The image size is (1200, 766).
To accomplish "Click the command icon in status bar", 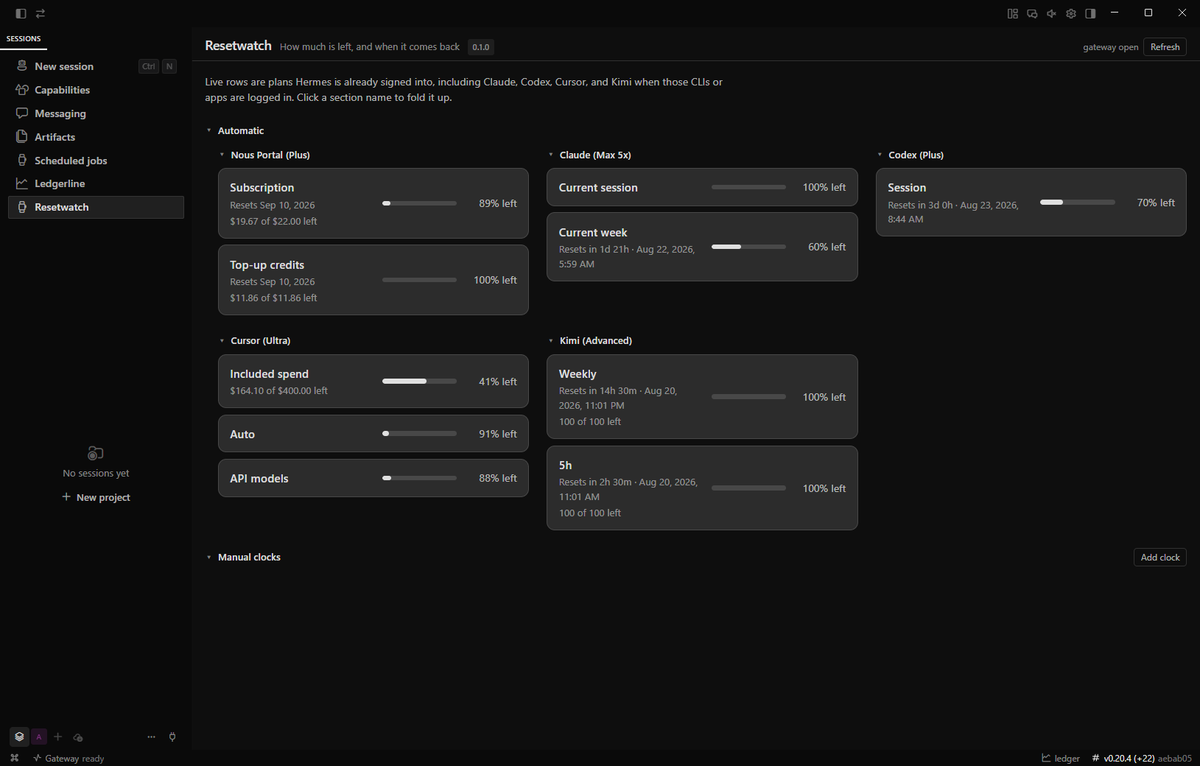I will pyautogui.click(x=14, y=758).
